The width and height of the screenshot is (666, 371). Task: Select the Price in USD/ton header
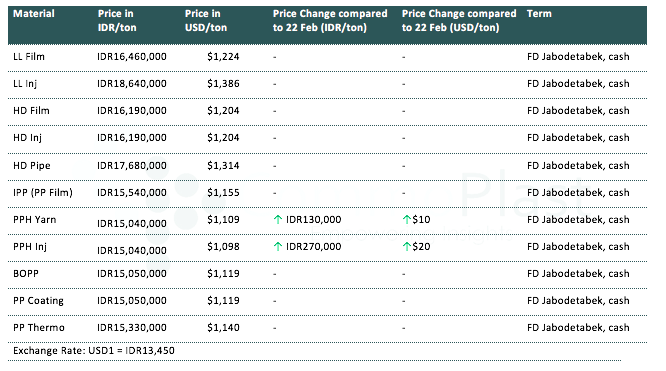[x=206, y=20]
